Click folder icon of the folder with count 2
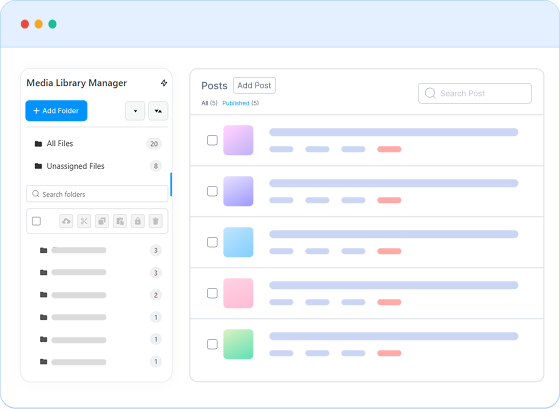The height and width of the screenshot is (409, 560). point(44,295)
